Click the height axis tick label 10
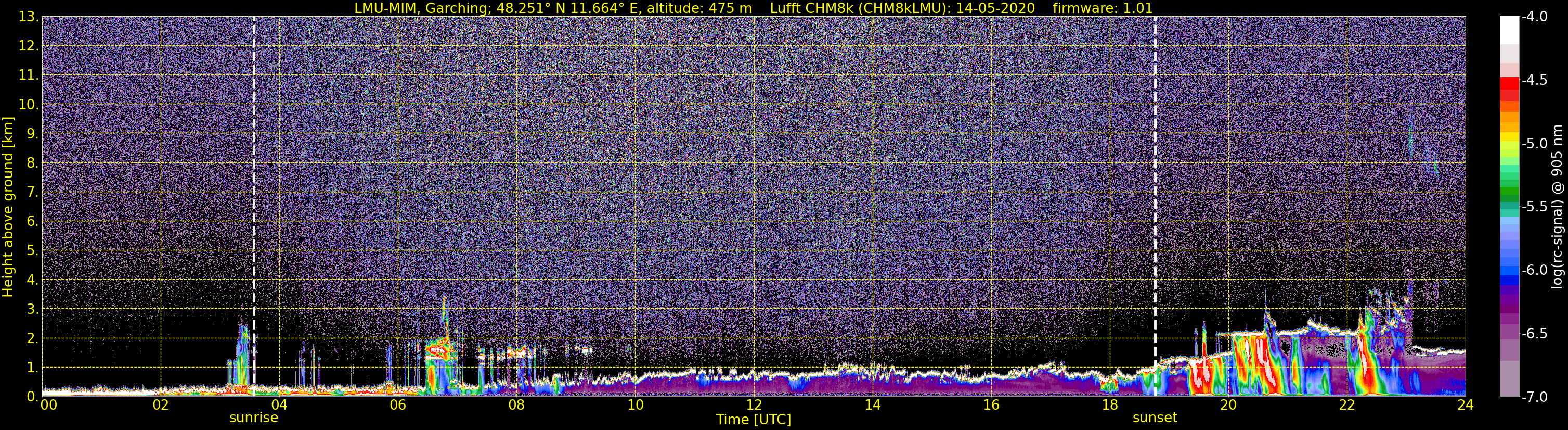The height and width of the screenshot is (430, 1568). click(28, 105)
